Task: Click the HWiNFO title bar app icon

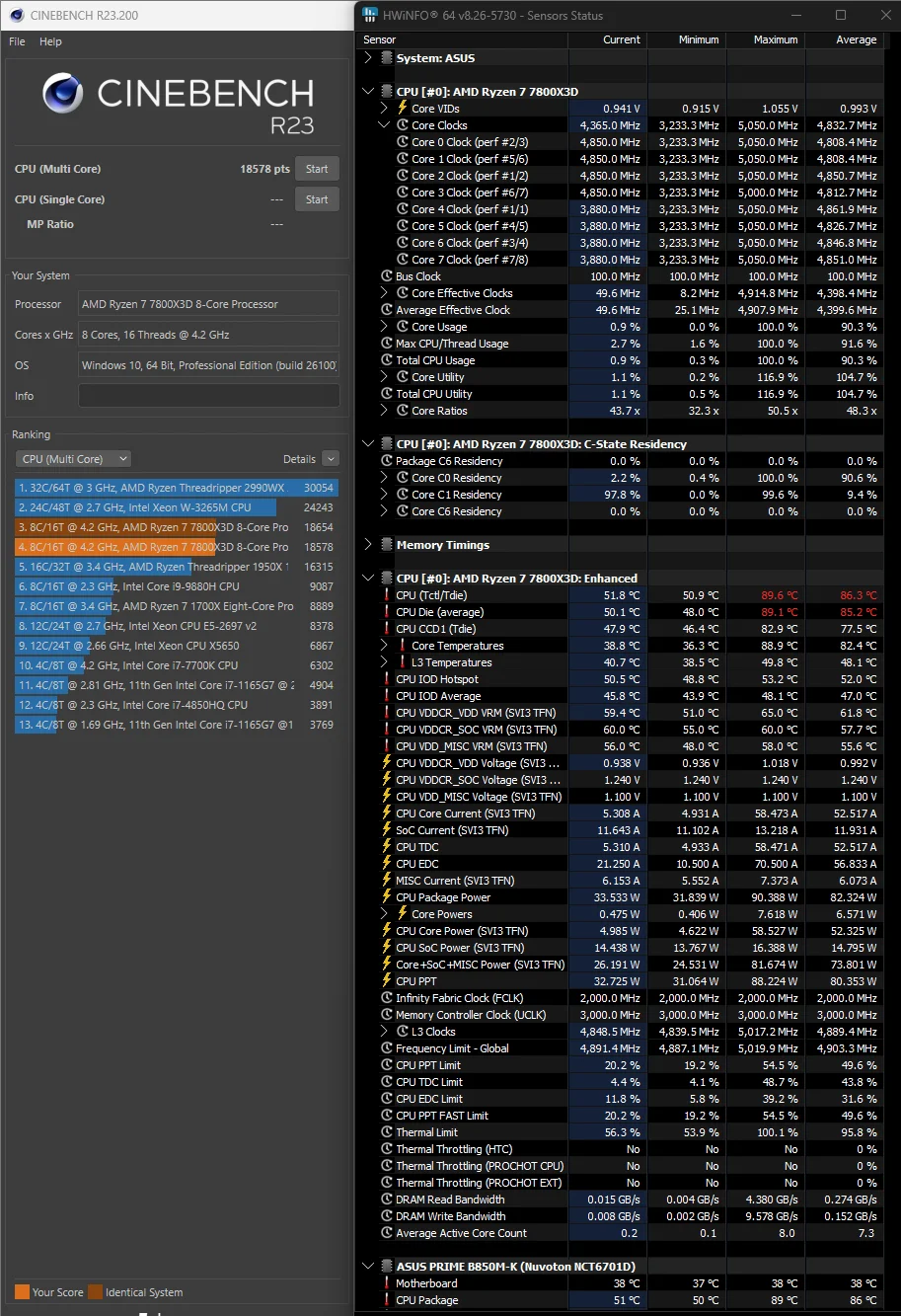Action: click(x=369, y=15)
